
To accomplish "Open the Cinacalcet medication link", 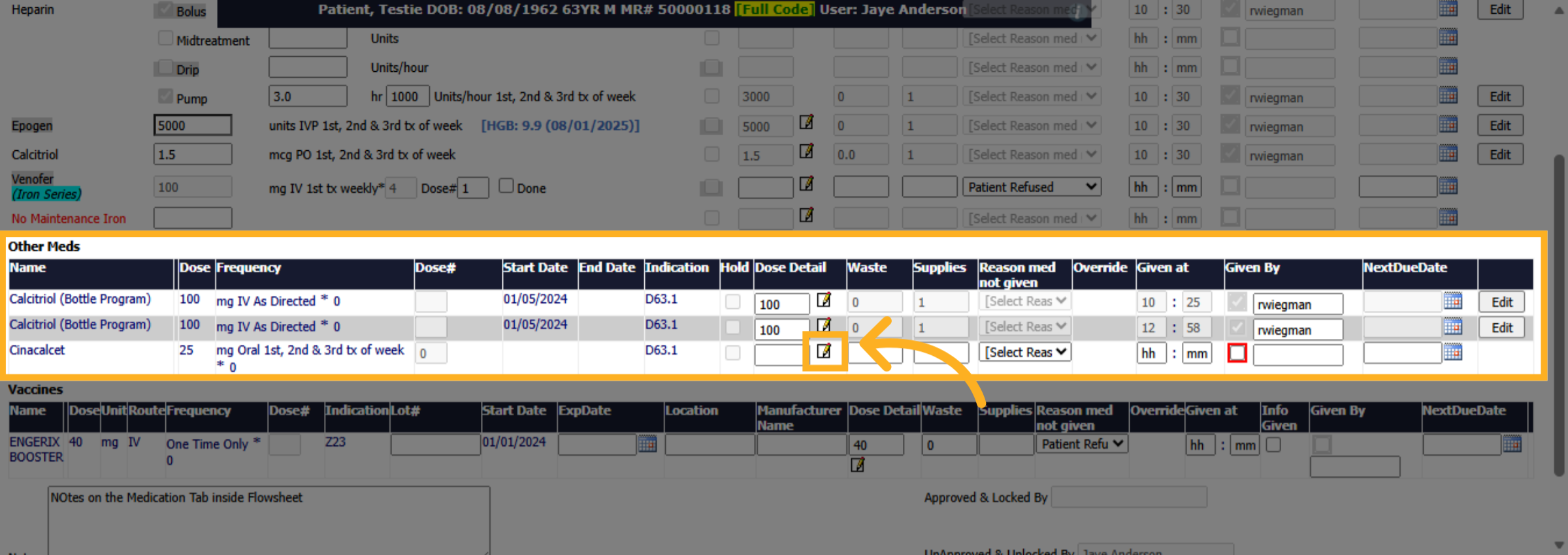I will [37, 350].
